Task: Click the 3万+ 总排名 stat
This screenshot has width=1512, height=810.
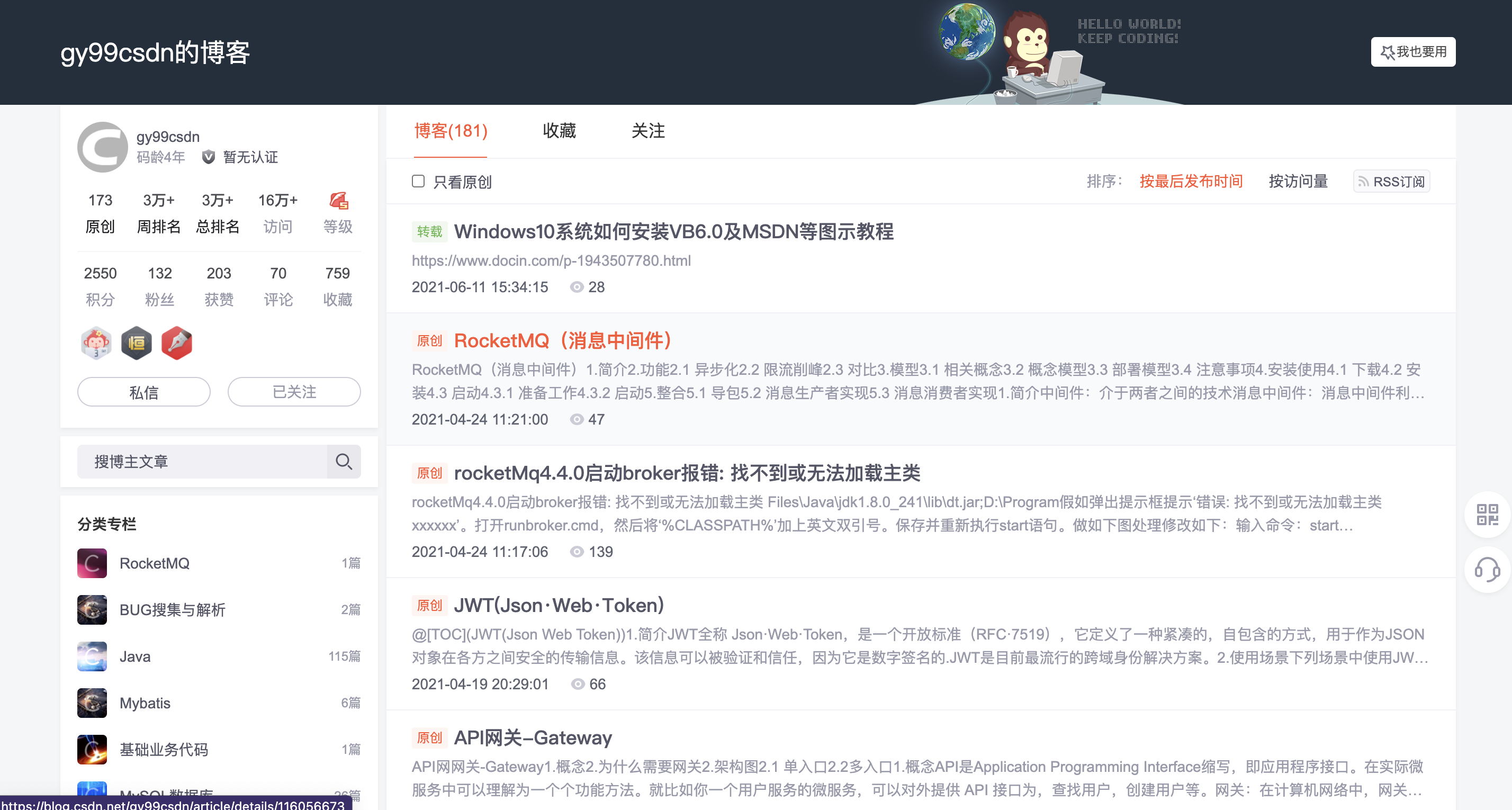Action: tap(218, 213)
